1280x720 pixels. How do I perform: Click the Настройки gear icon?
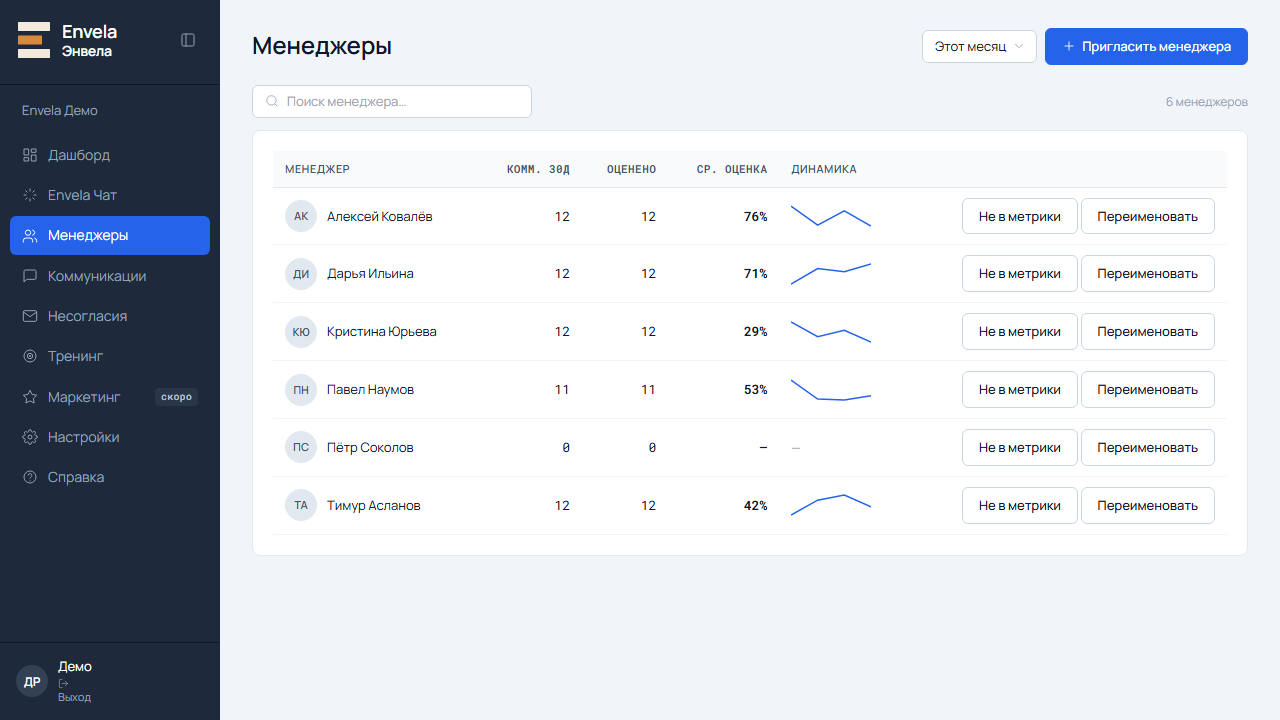point(30,437)
